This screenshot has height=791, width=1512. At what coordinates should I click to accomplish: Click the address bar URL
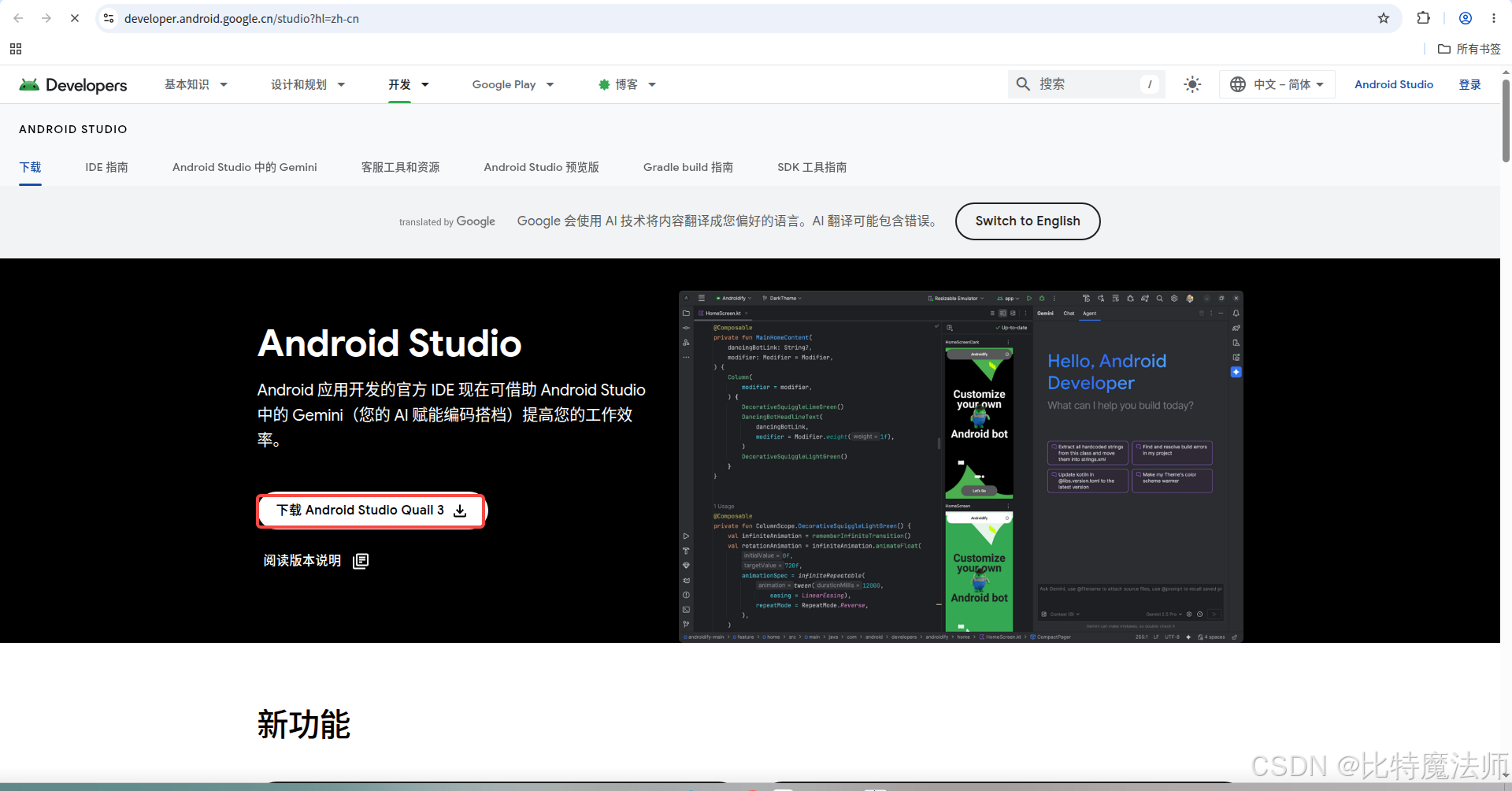click(242, 18)
